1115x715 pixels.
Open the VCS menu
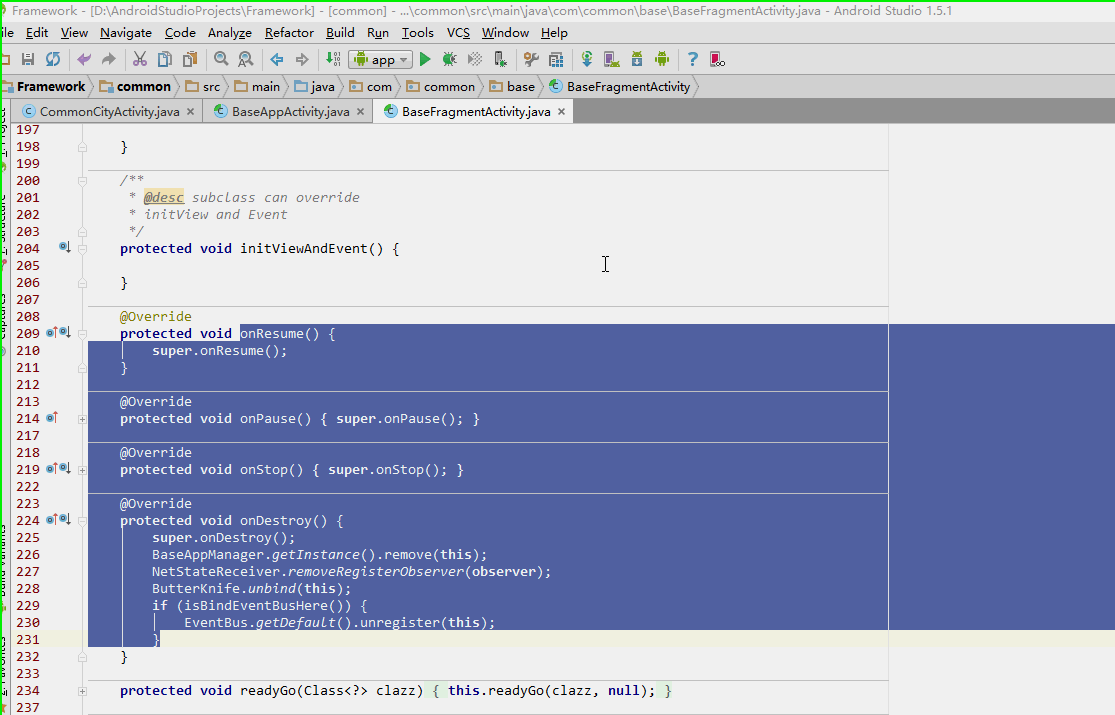458,33
